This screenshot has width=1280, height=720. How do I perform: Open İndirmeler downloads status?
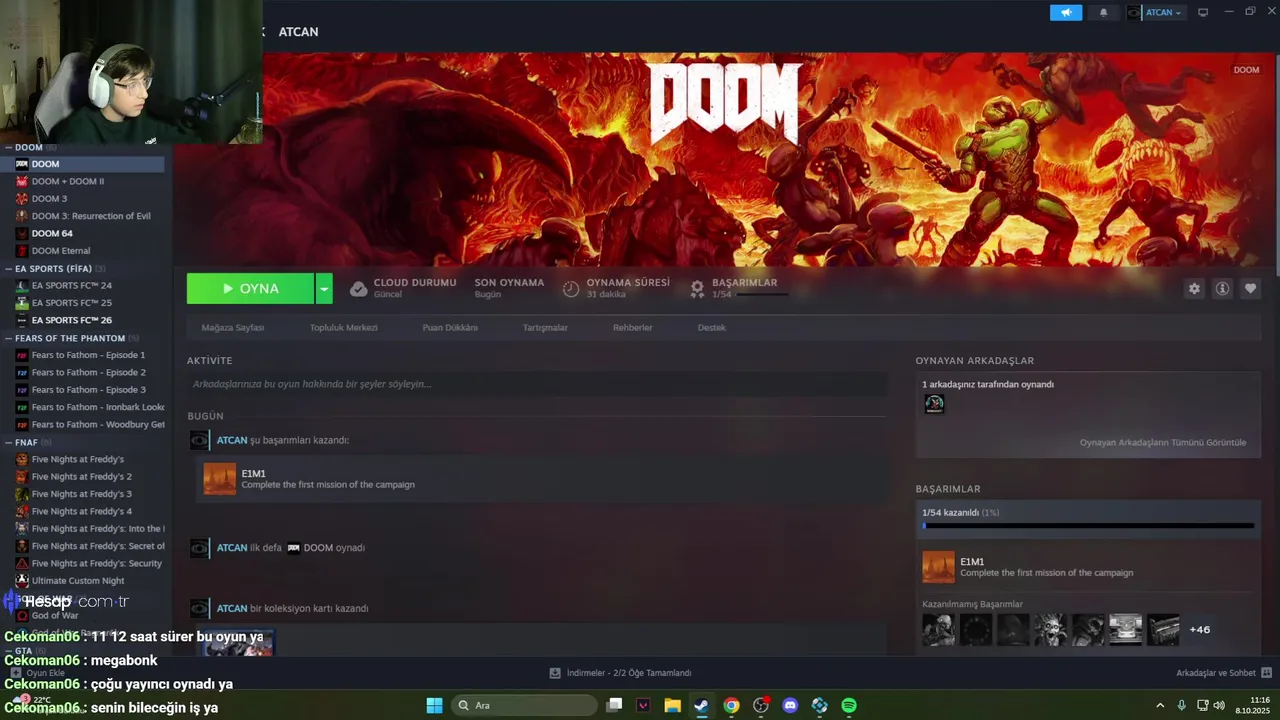(x=620, y=673)
